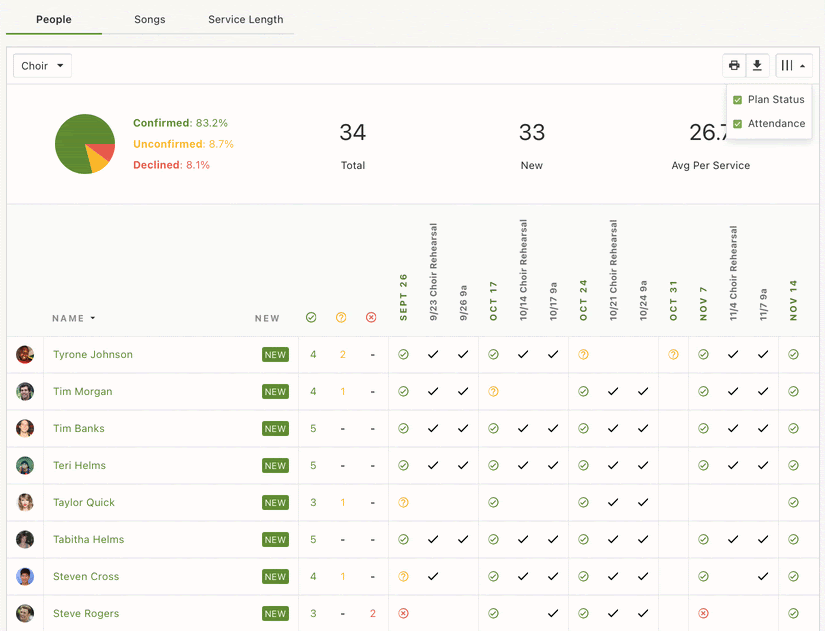The image size is (825, 631).
Task: Click Taylor Quick's avatar thumbnail
Action: coord(25,502)
